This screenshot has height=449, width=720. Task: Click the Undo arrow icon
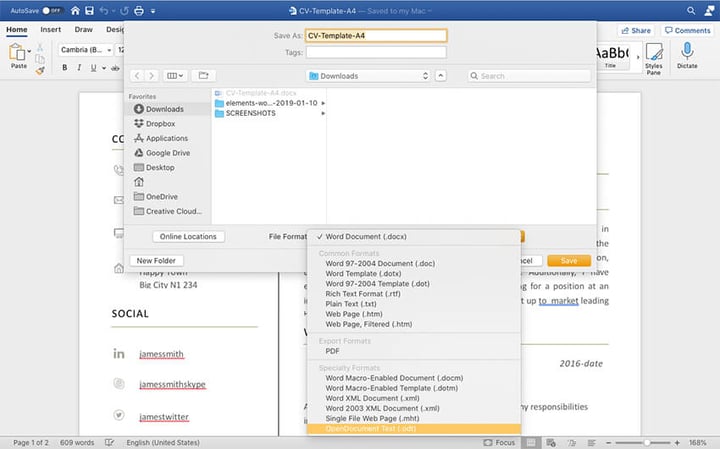pos(104,11)
